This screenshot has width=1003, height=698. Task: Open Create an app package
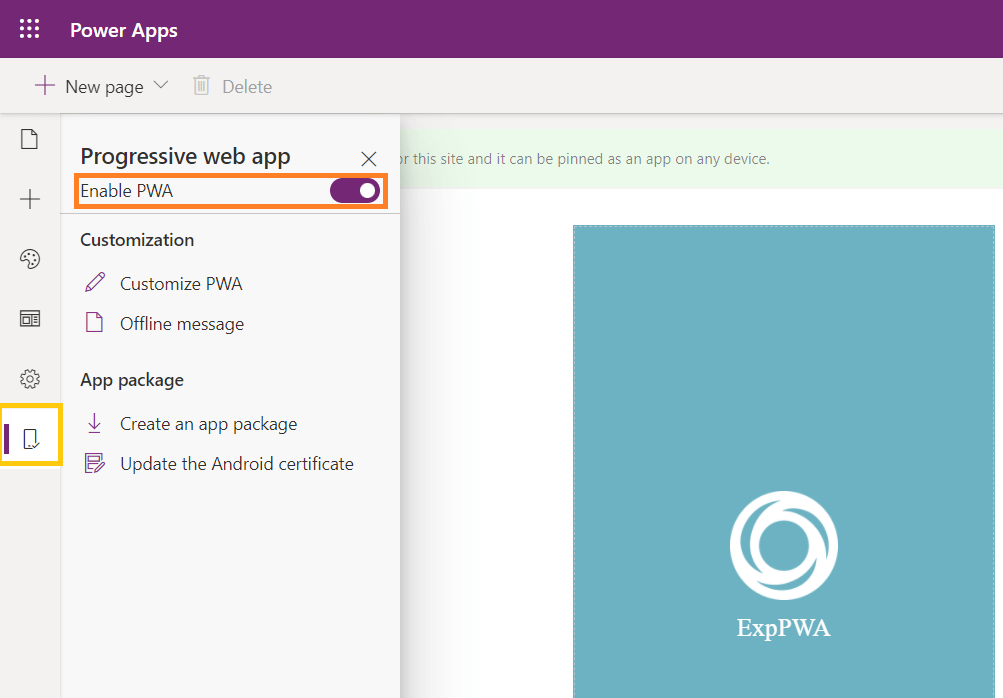click(208, 424)
